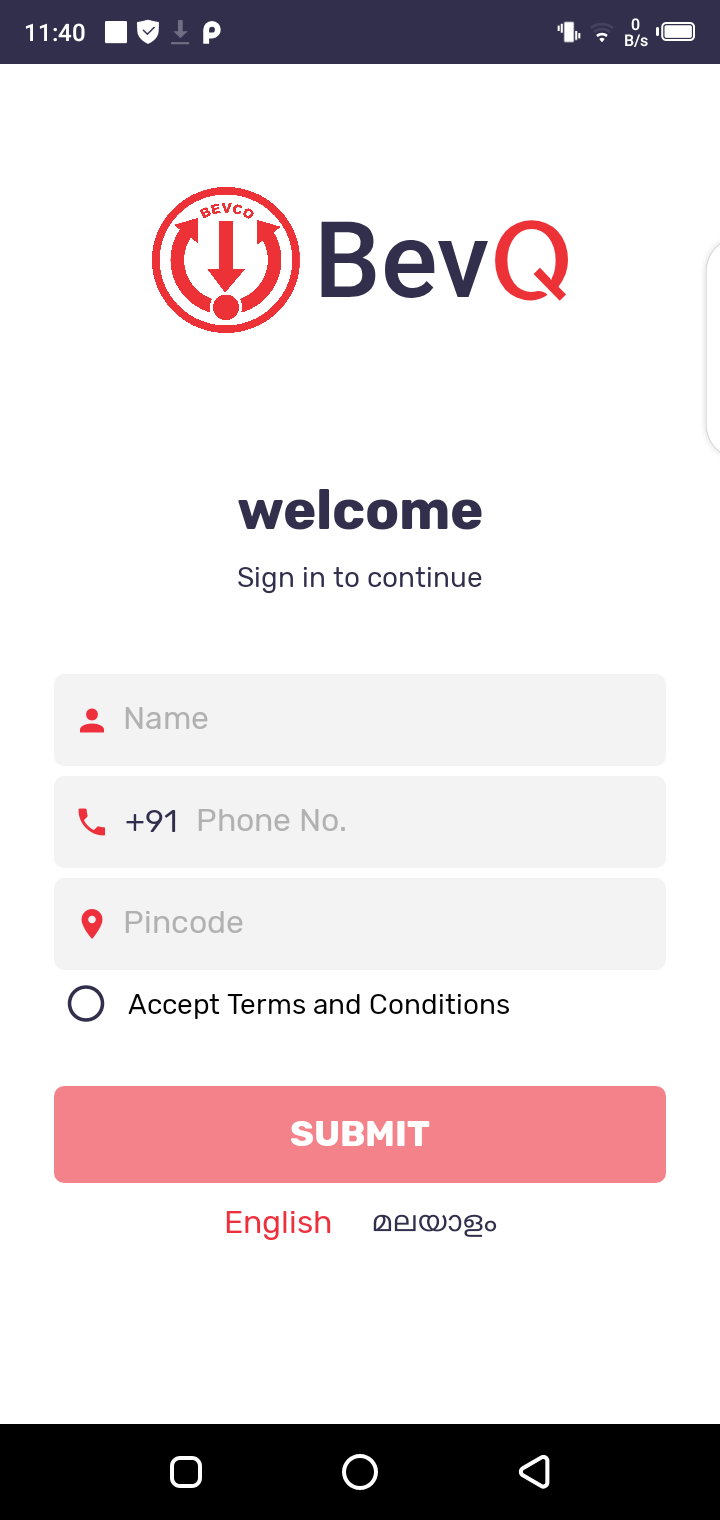Viewport: 720px width, 1520px height.
Task: Switch language to Malayalam
Action: [435, 1223]
